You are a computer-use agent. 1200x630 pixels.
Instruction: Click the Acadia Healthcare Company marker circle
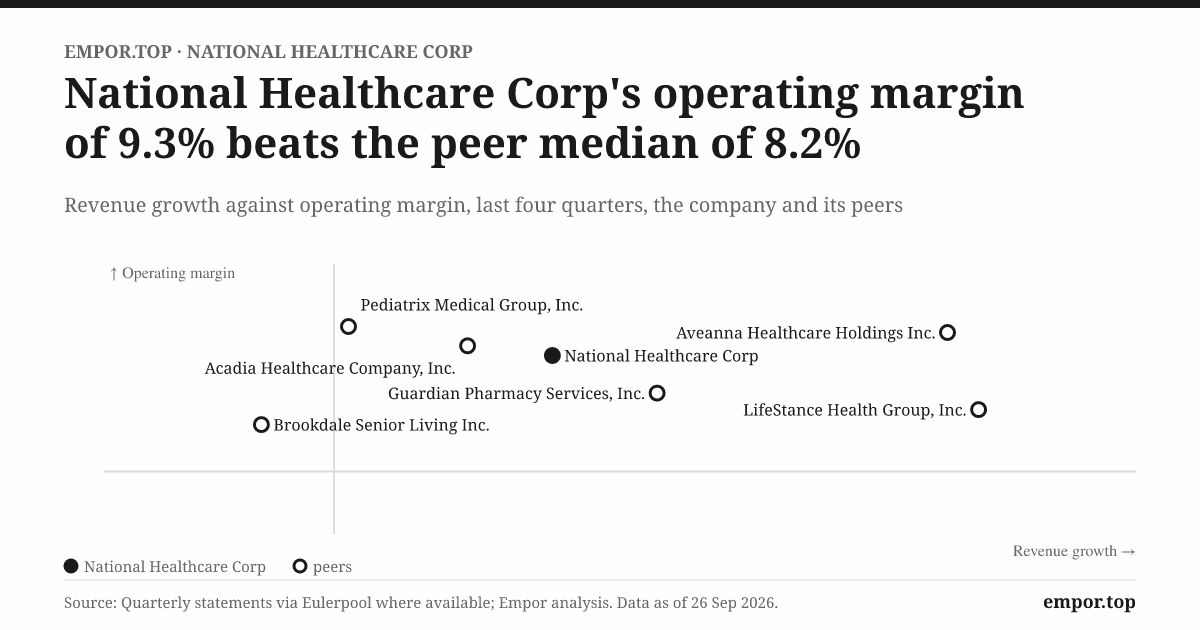point(467,346)
